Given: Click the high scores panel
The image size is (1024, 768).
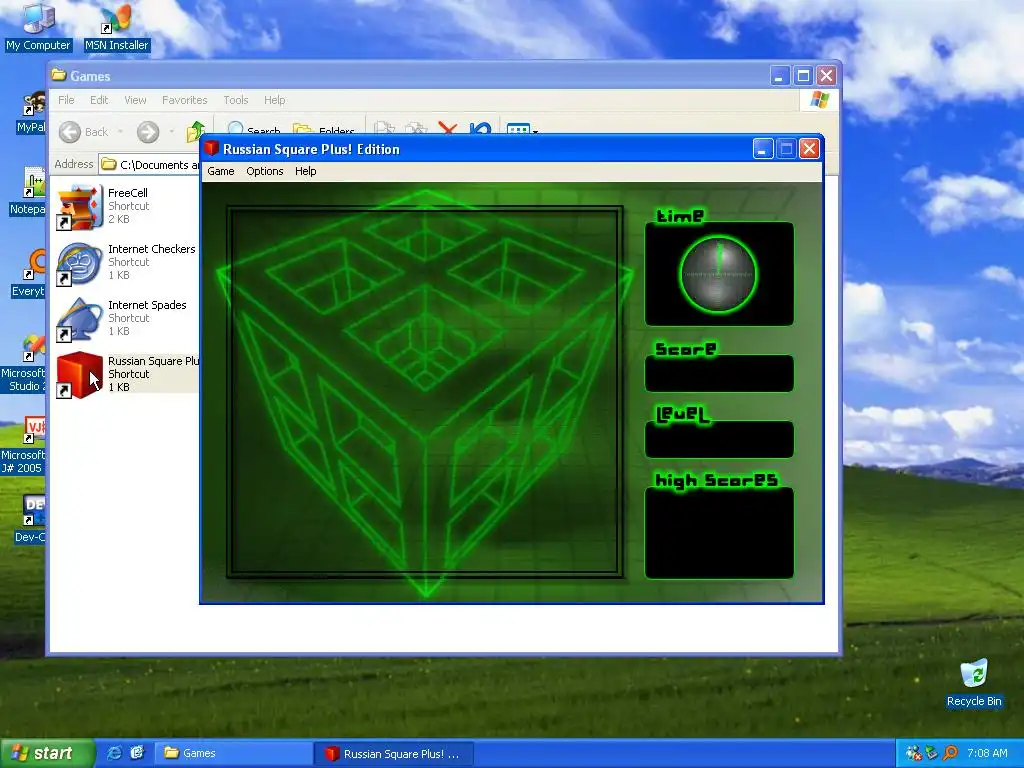Looking at the screenshot, I should 719,533.
